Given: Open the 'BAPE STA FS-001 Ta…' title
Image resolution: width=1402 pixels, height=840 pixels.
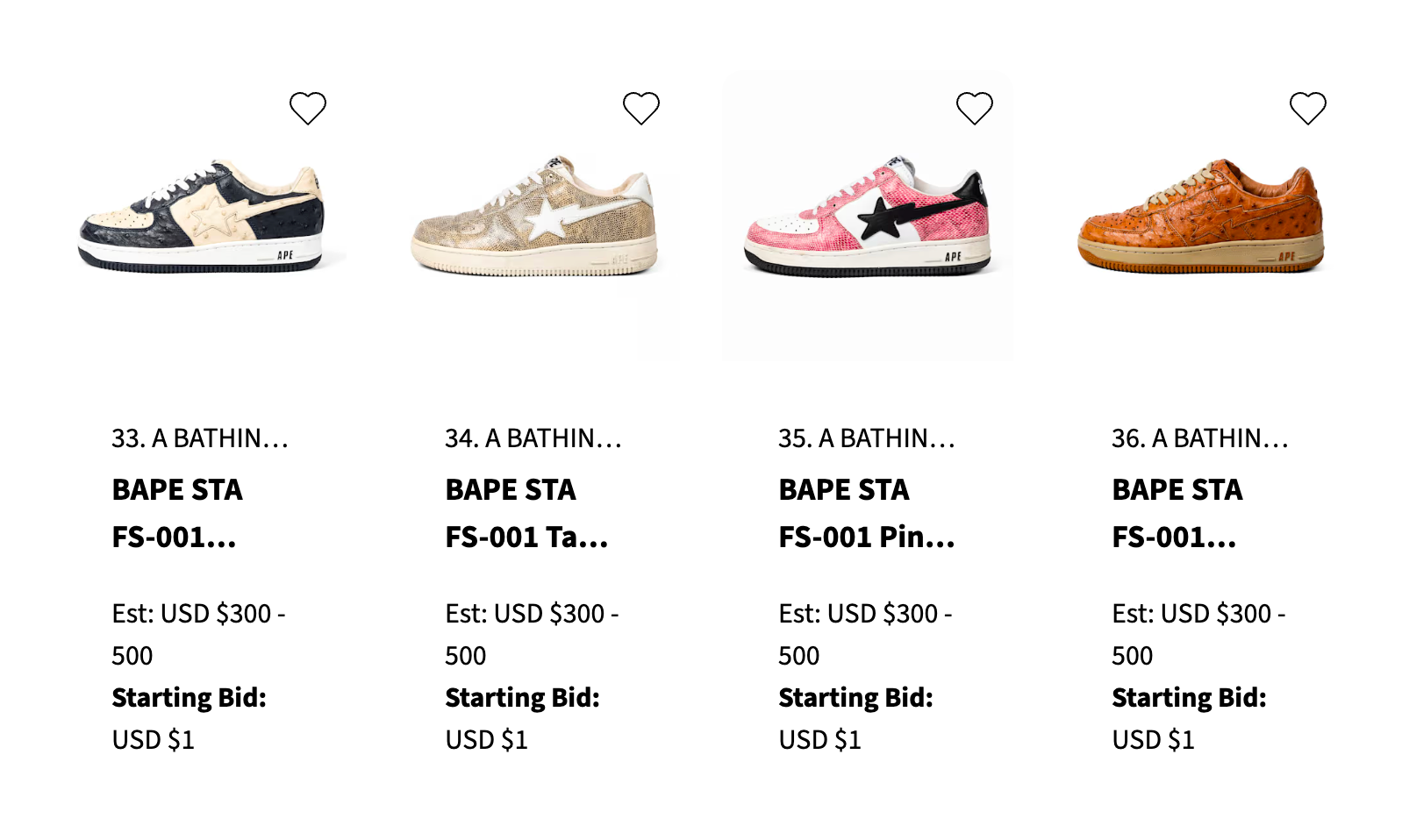Looking at the screenshot, I should (x=526, y=512).
